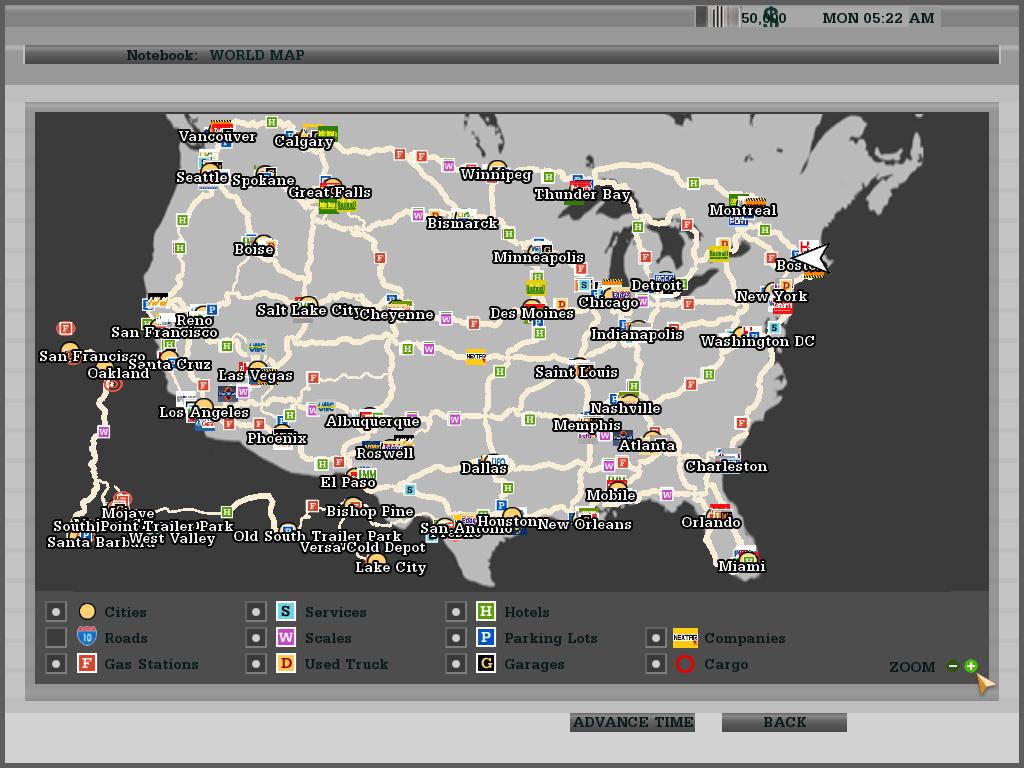Screen dimensions: 1024x768
Task: Click the red cargo target icon near Oakland
Action: pyautogui.click(x=113, y=384)
